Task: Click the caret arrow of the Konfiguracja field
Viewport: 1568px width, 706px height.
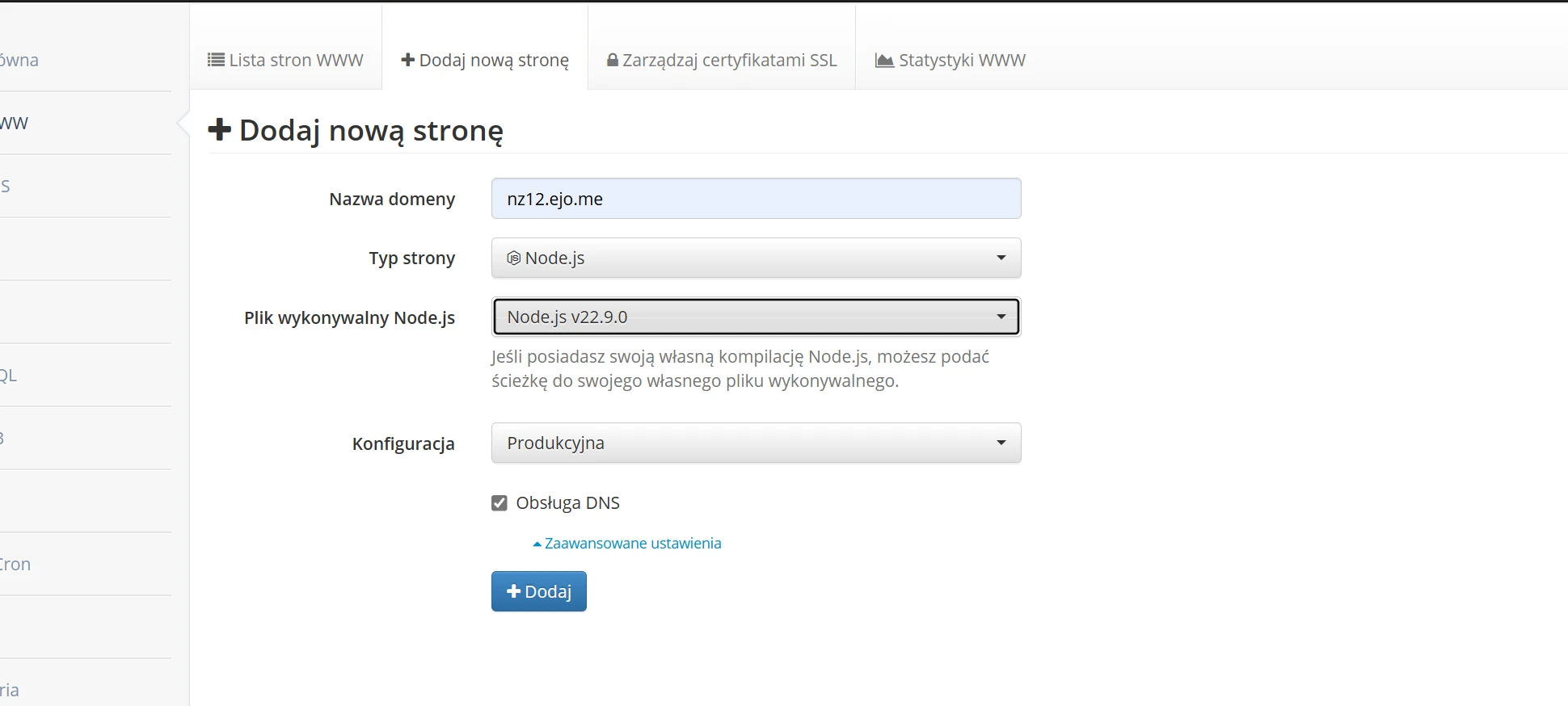Action: (x=1001, y=443)
